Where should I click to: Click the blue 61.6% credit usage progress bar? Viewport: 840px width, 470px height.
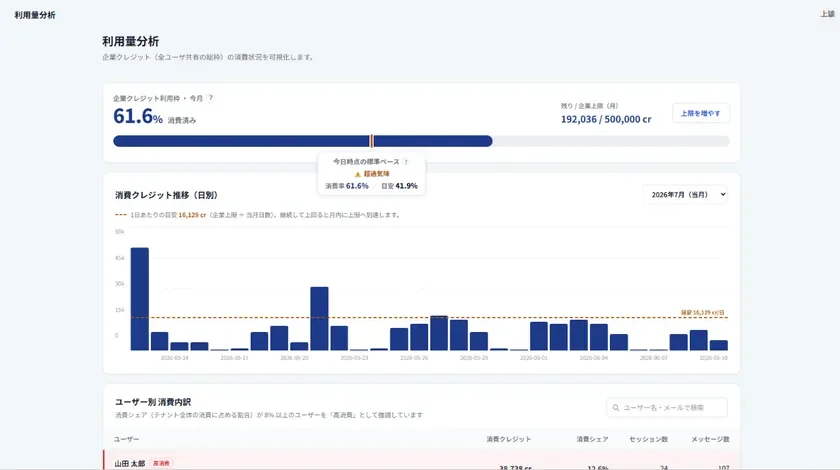[x=302, y=141]
